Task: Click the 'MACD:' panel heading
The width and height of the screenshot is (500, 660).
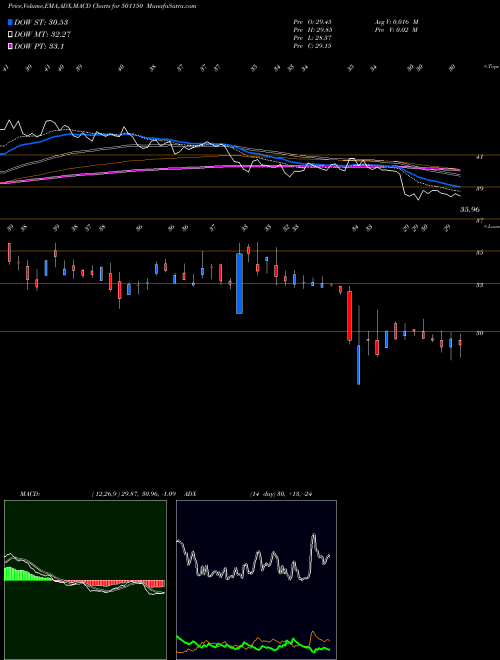Action: pos(29,494)
